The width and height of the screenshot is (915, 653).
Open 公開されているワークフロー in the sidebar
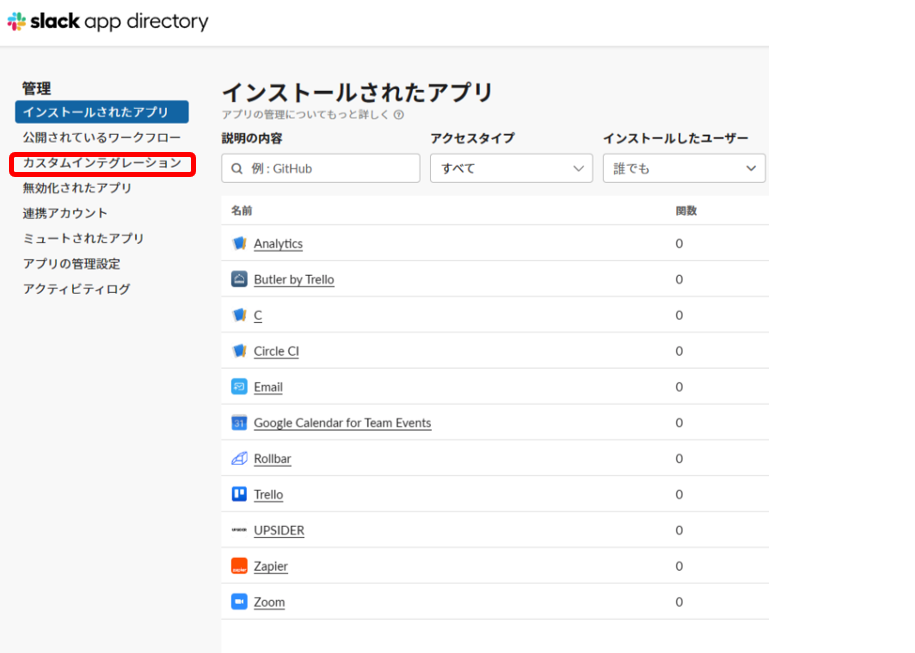[x=102, y=137]
